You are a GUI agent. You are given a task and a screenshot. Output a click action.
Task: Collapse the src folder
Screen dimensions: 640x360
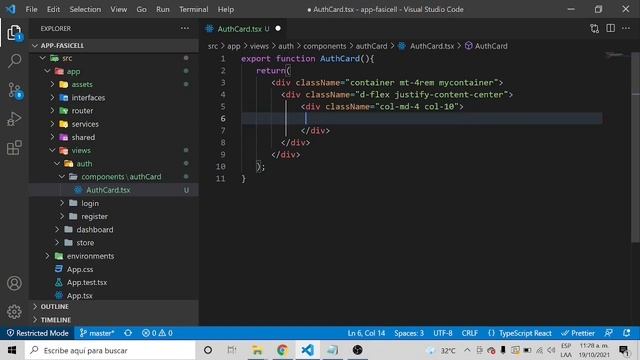click(x=43, y=58)
